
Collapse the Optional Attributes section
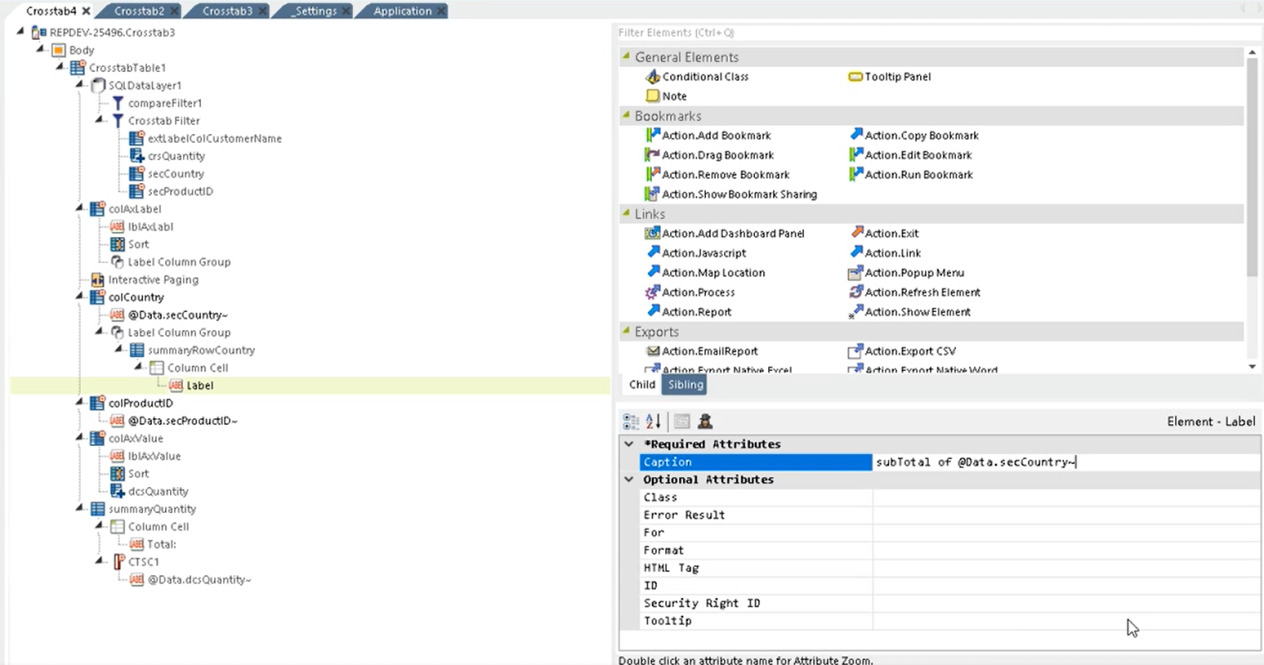click(x=629, y=480)
